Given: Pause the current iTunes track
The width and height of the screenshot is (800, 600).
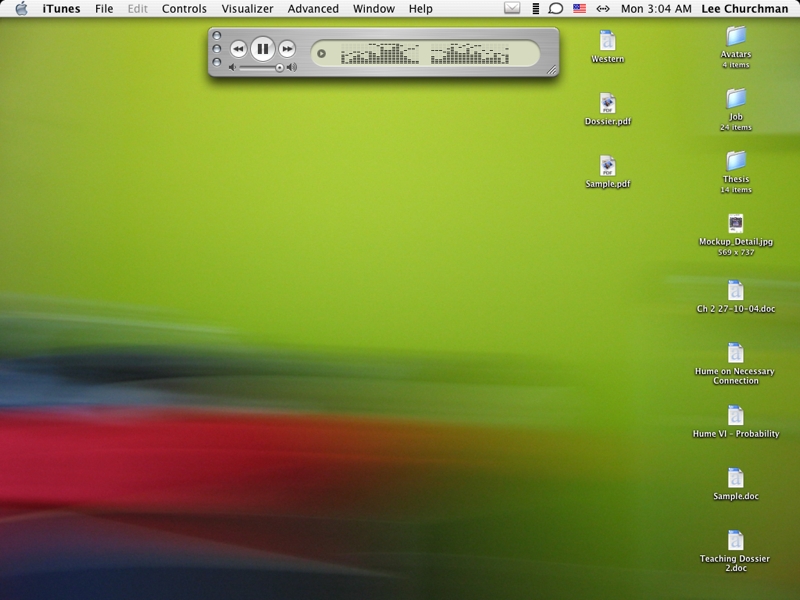Looking at the screenshot, I should tap(262, 48).
